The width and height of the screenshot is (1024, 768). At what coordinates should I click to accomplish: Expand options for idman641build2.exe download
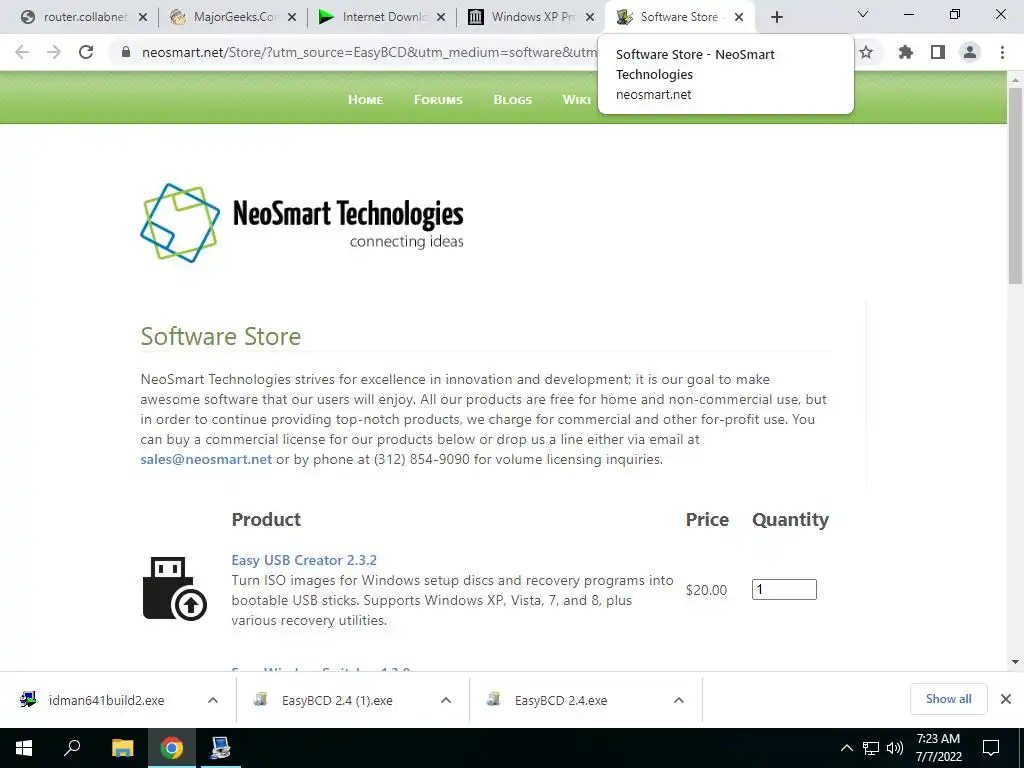click(213, 700)
